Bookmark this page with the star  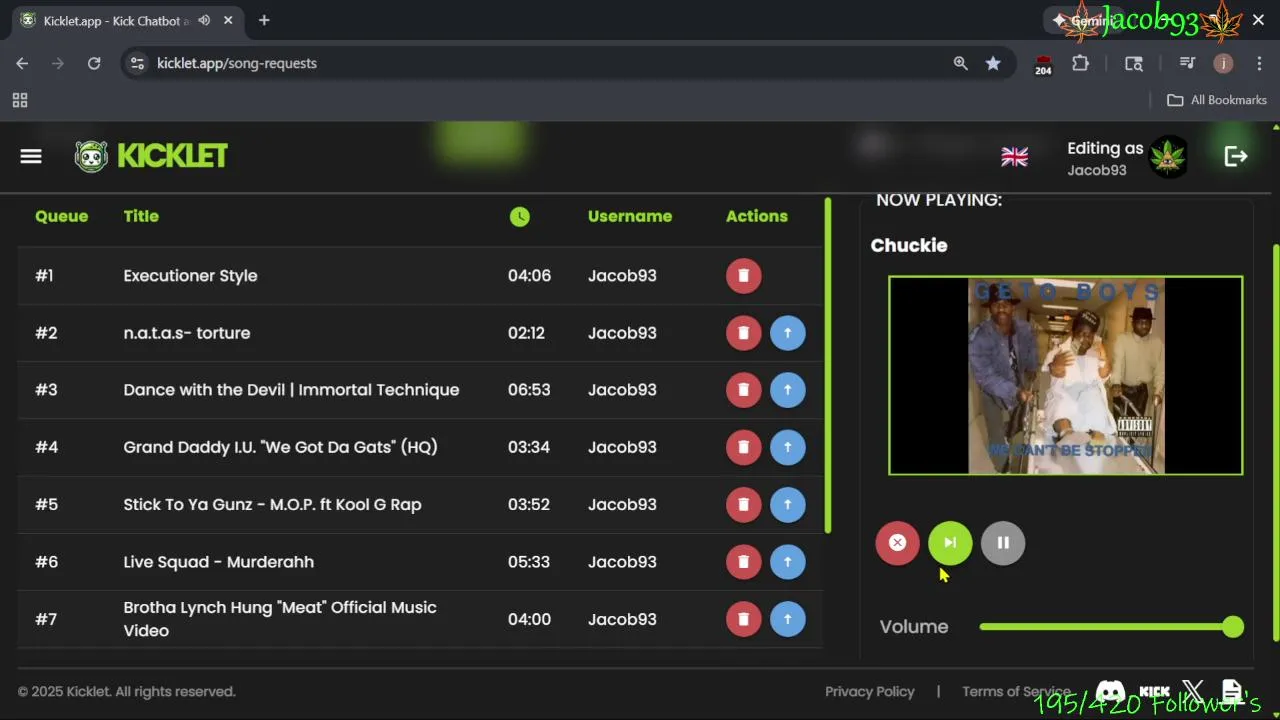(993, 63)
